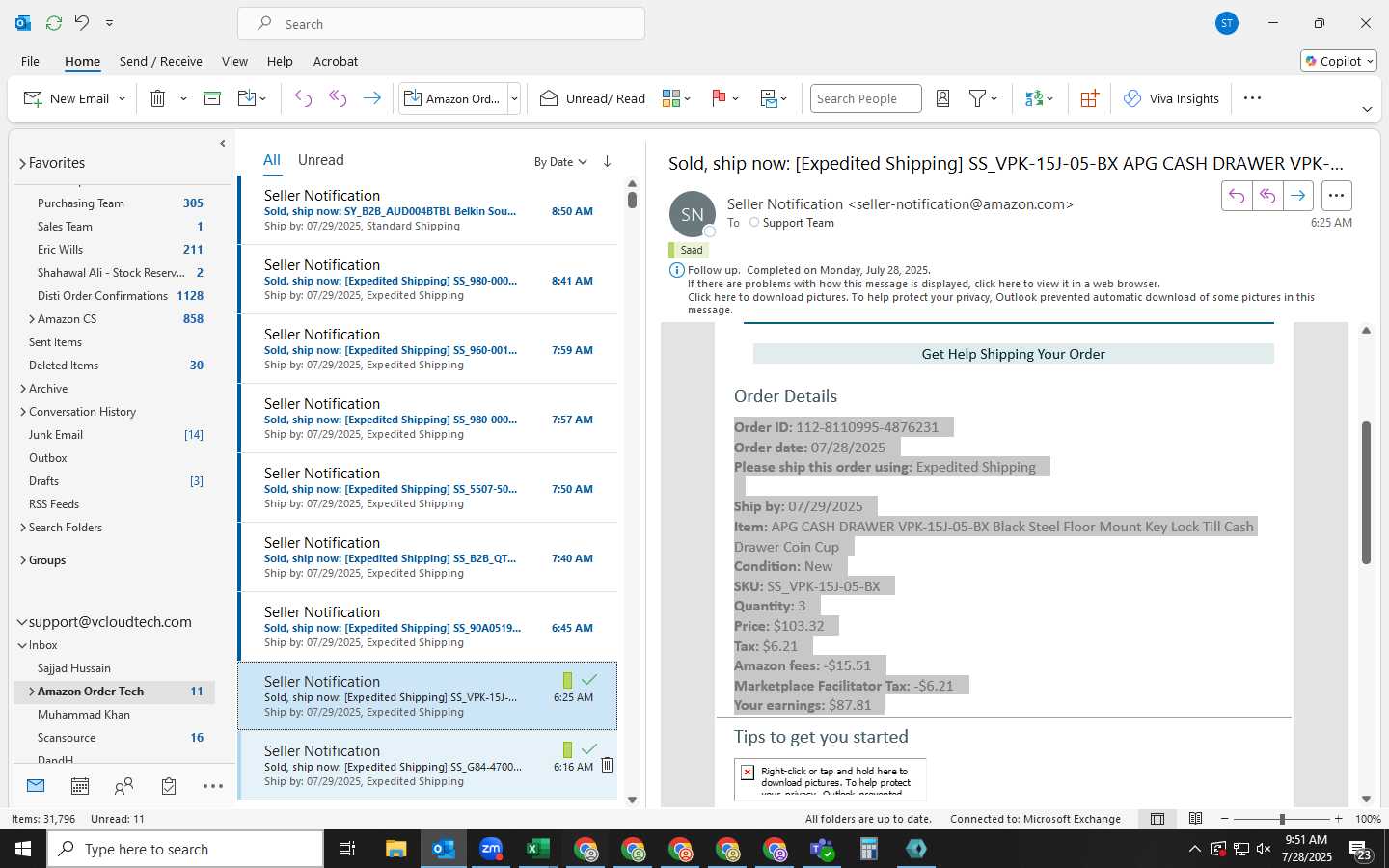Collapse the support@vcloudtech.com account
1389x868 pixels.
point(22,622)
